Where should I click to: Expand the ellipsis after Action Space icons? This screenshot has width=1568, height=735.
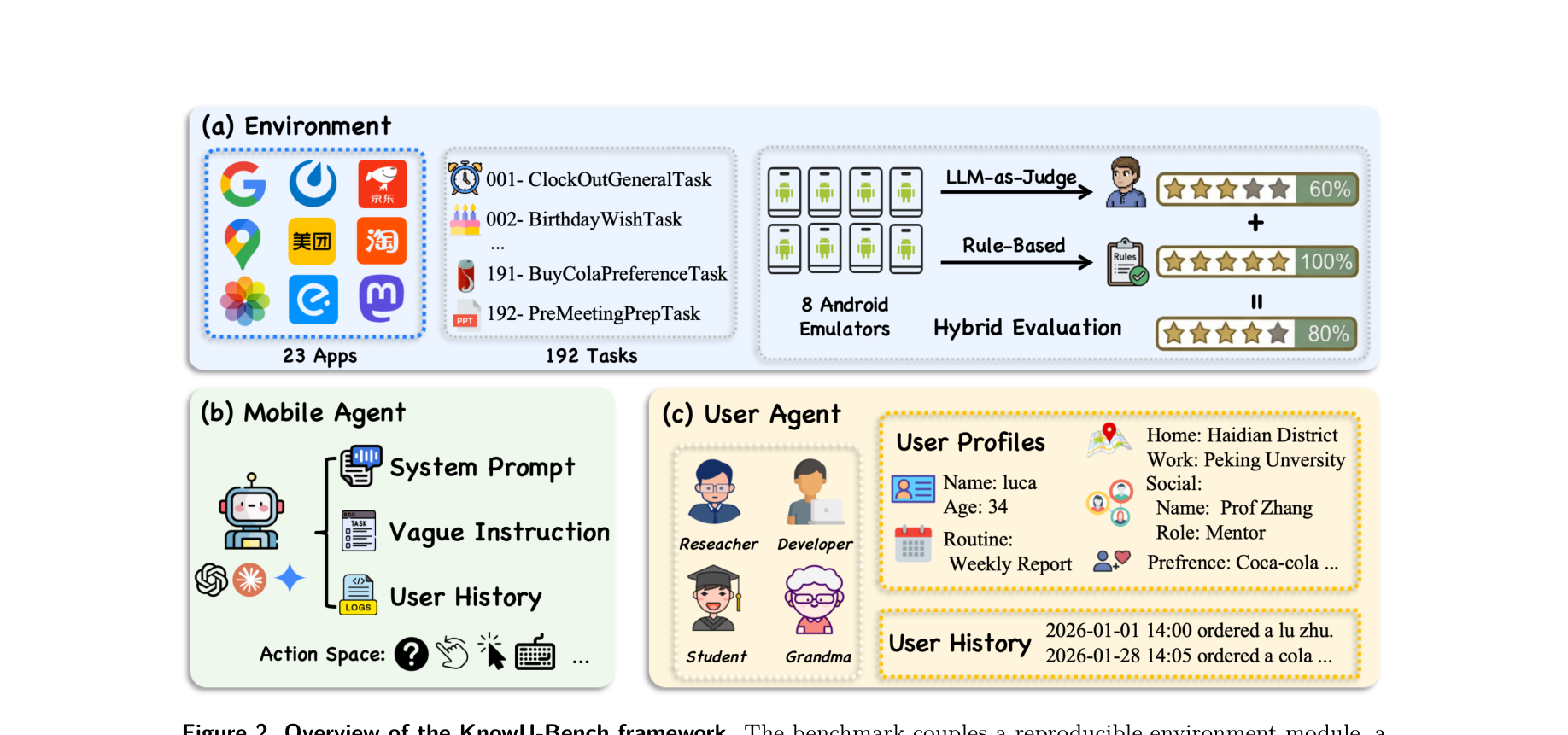[x=581, y=661]
